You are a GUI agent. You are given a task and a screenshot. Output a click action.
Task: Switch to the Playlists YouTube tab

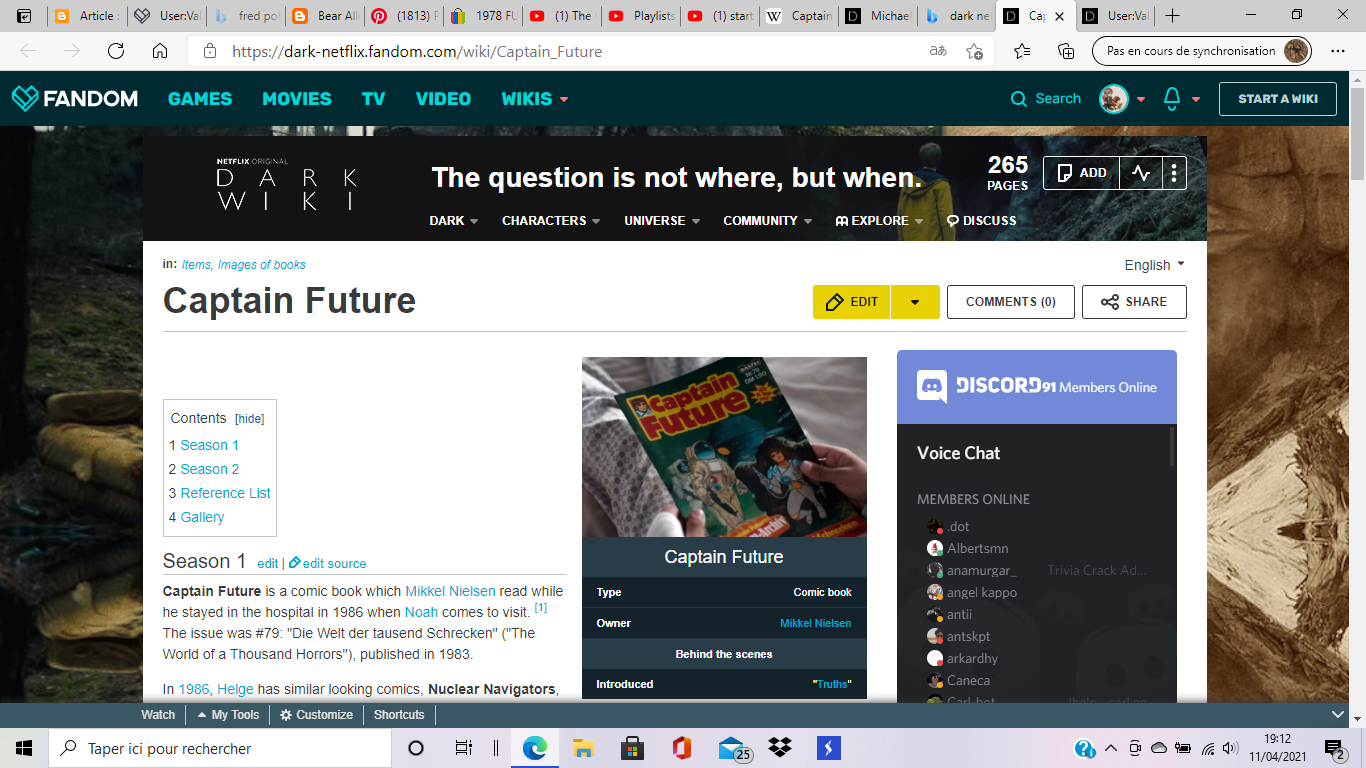coord(640,16)
